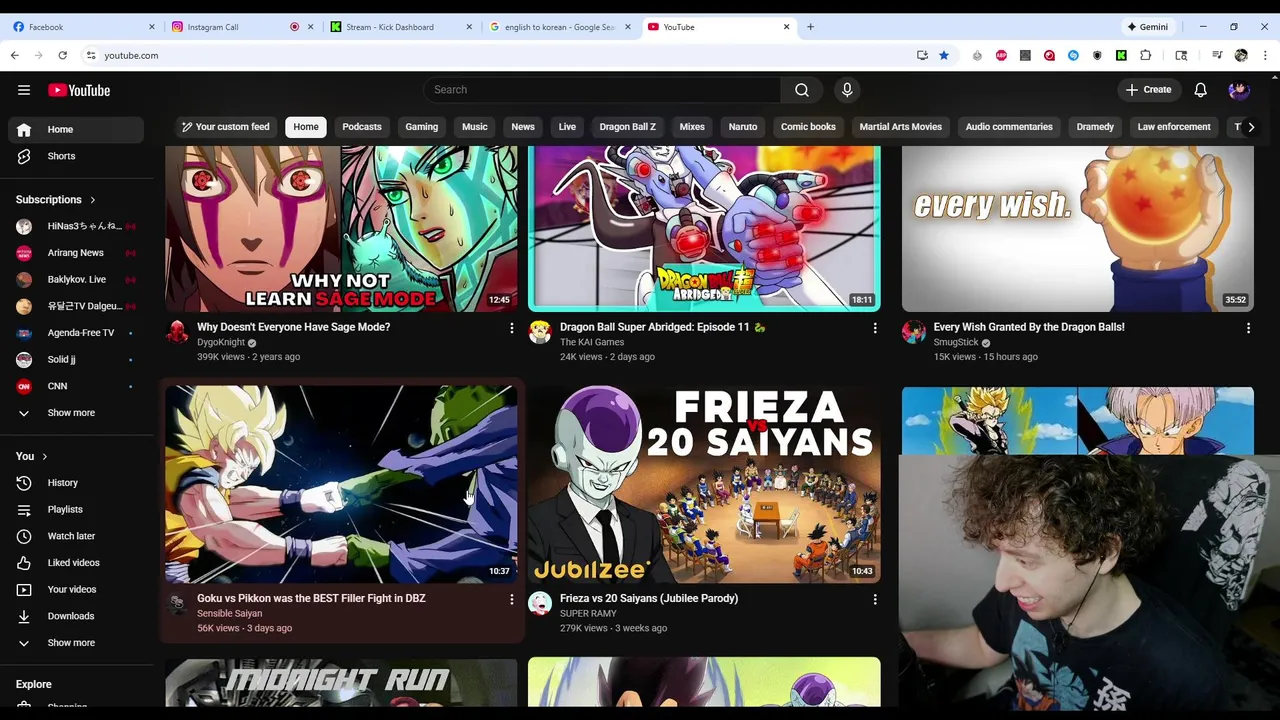Play the every wish Dragon Ball thumbnail
This screenshot has width=1280, height=720.
tap(1078, 229)
